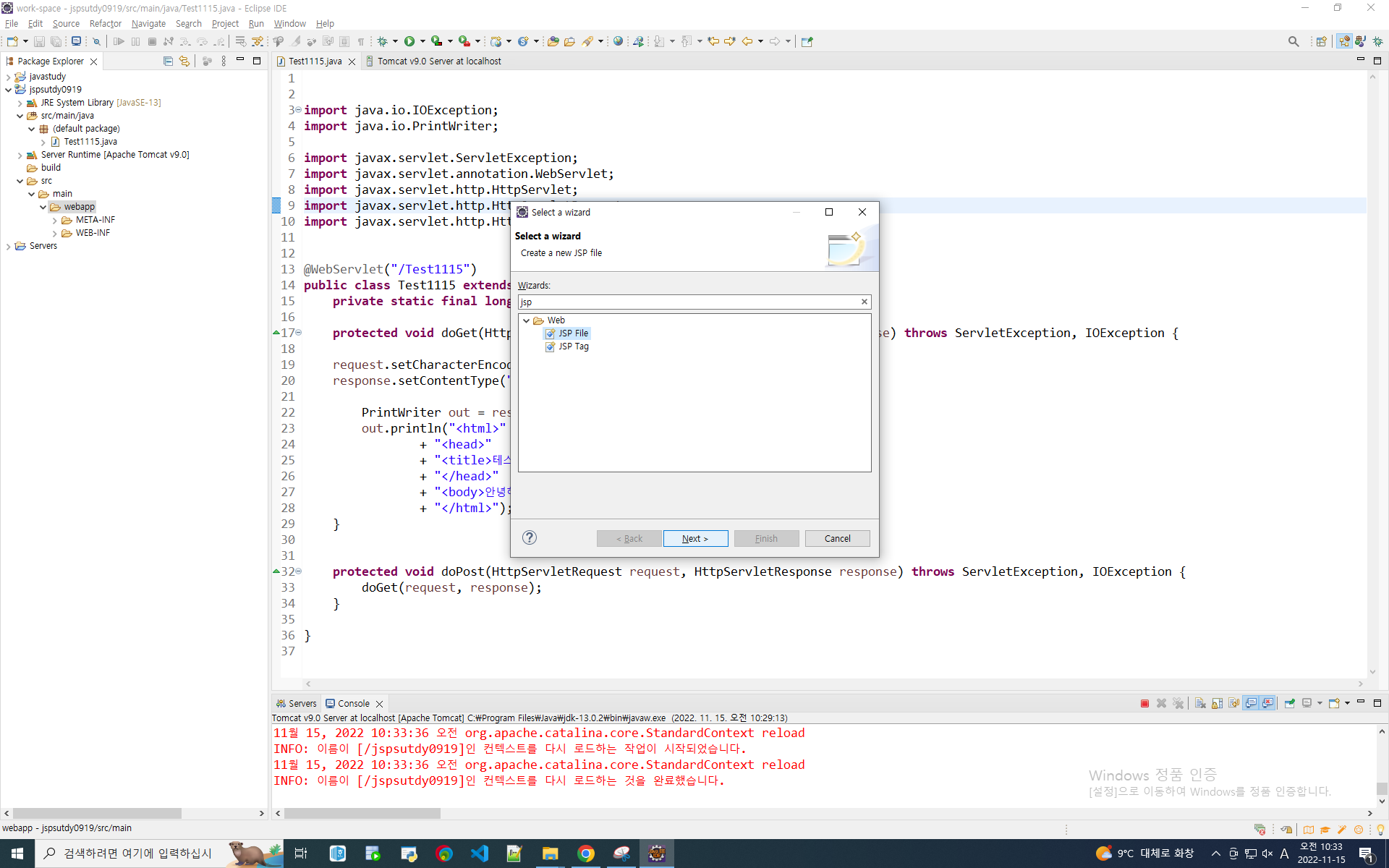Click the wizards filter text field
The width and height of the screenshot is (1389, 868).
(687, 302)
